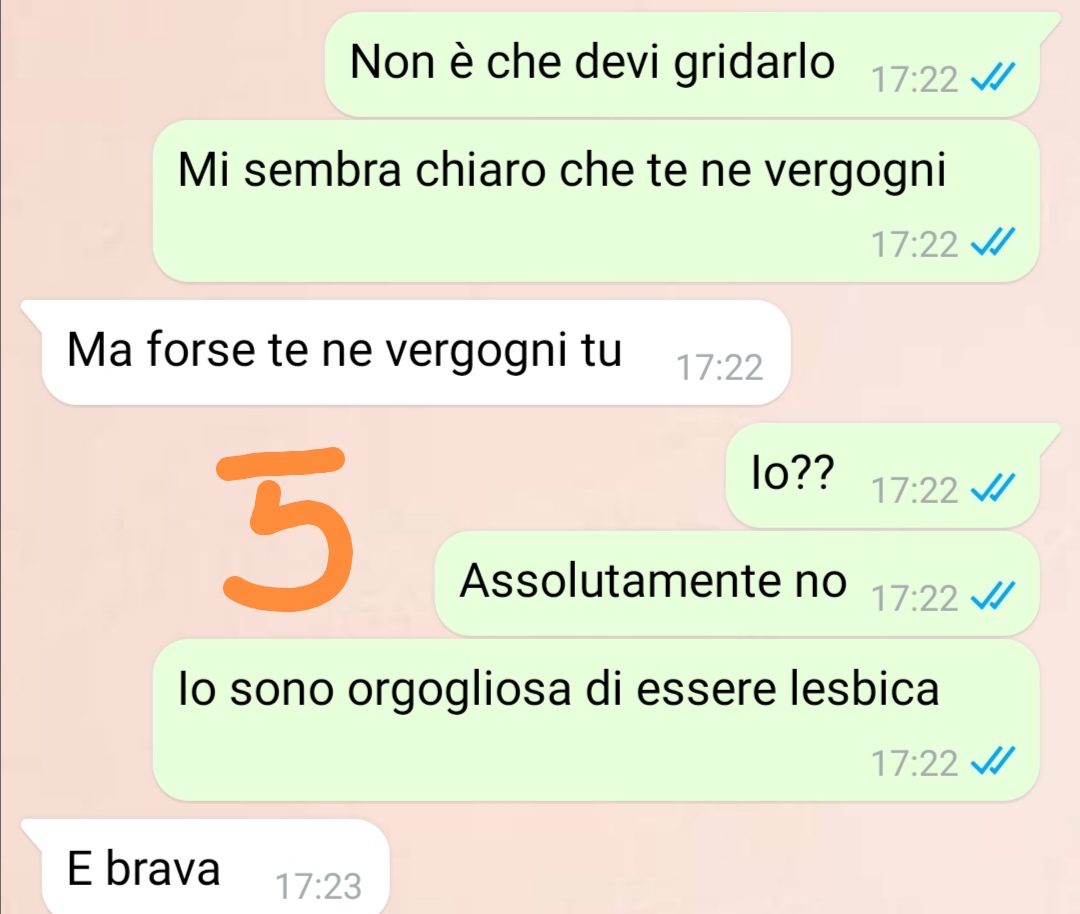Tap timestamp on 'Assolutamente no' bubble
Viewport: 1080px width, 914px height.
[x=915, y=598]
